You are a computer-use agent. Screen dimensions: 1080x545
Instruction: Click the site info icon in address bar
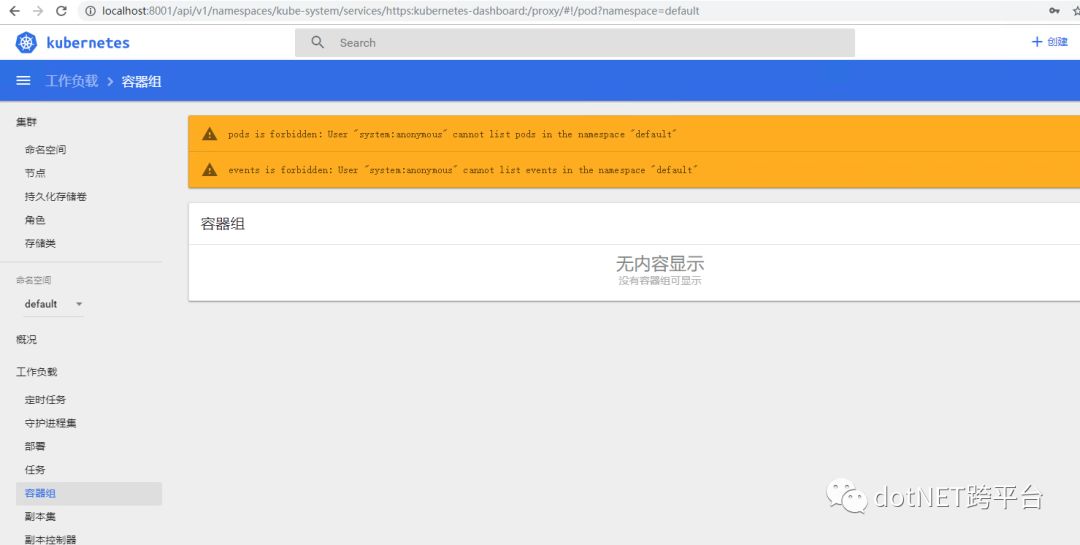[x=90, y=11]
